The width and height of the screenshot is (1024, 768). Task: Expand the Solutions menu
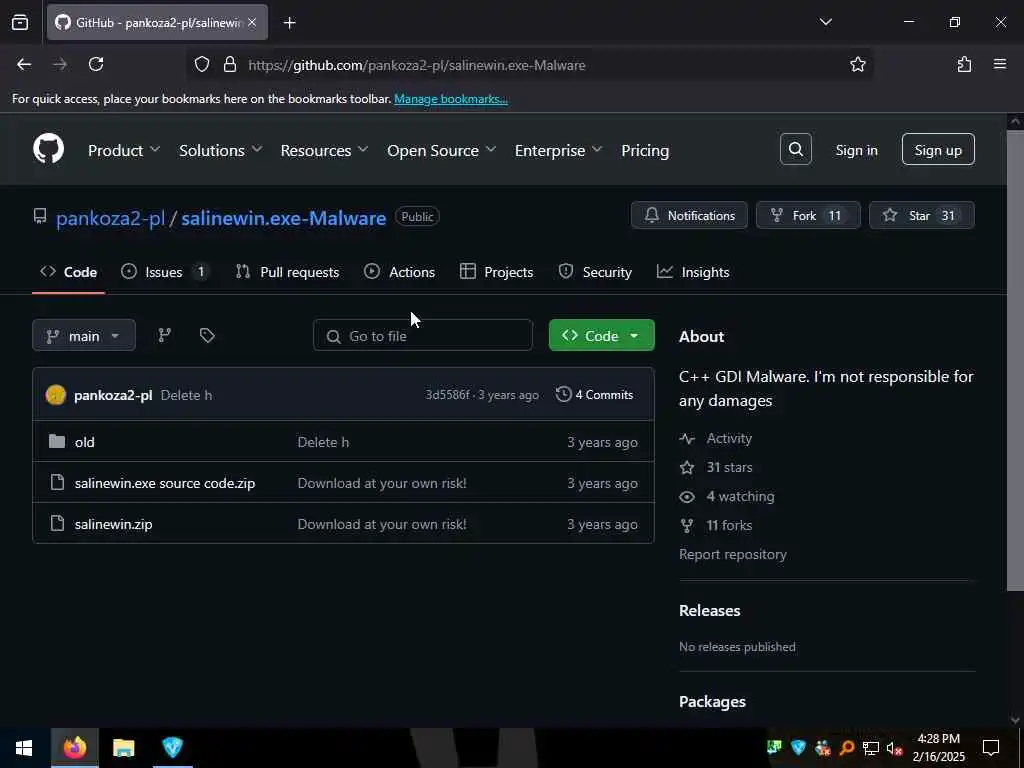tap(220, 150)
